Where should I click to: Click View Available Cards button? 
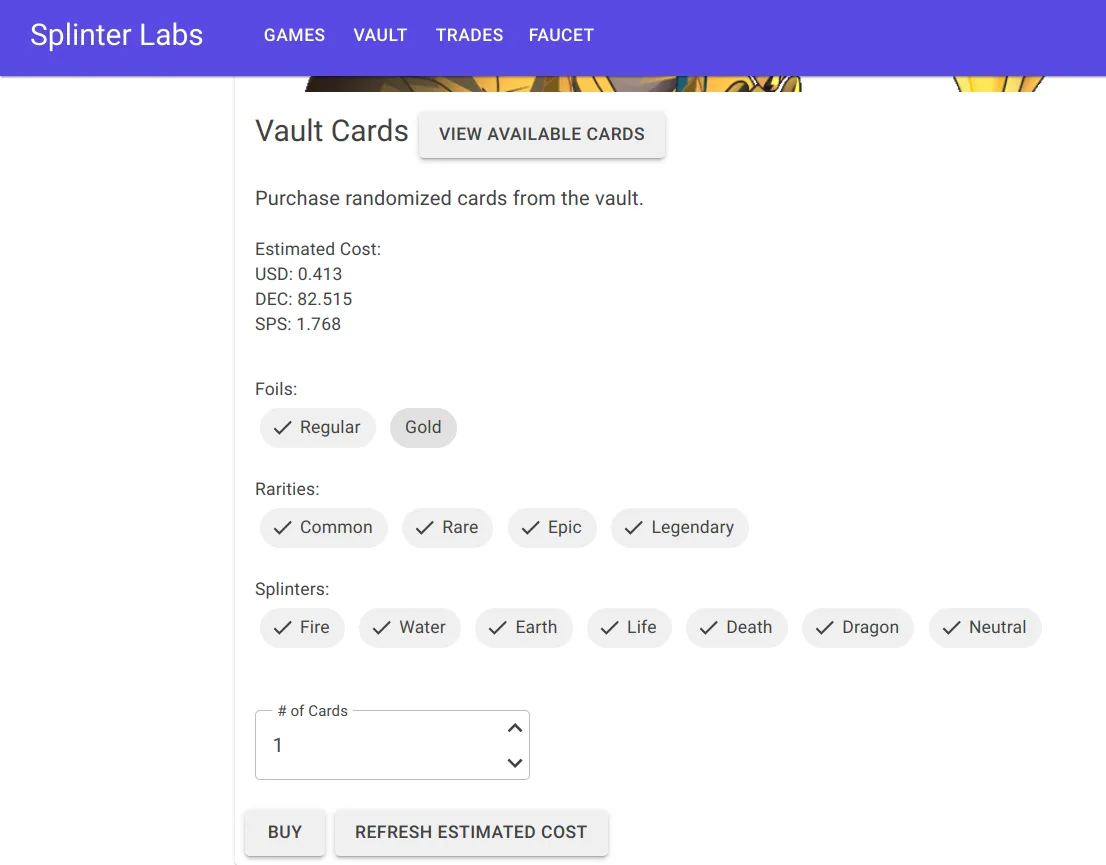[x=542, y=134]
